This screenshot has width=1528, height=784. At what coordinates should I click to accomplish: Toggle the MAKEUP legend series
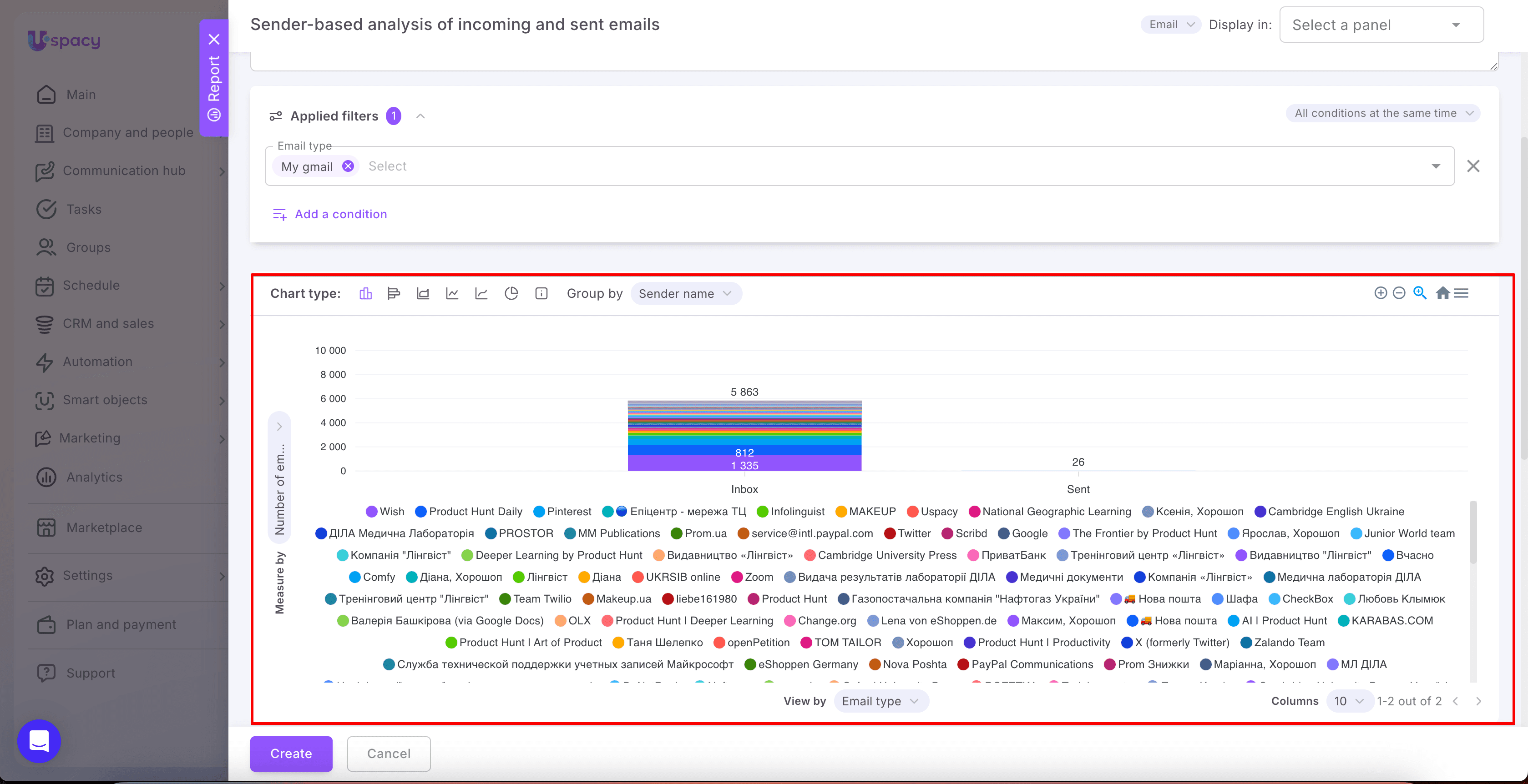click(x=865, y=512)
